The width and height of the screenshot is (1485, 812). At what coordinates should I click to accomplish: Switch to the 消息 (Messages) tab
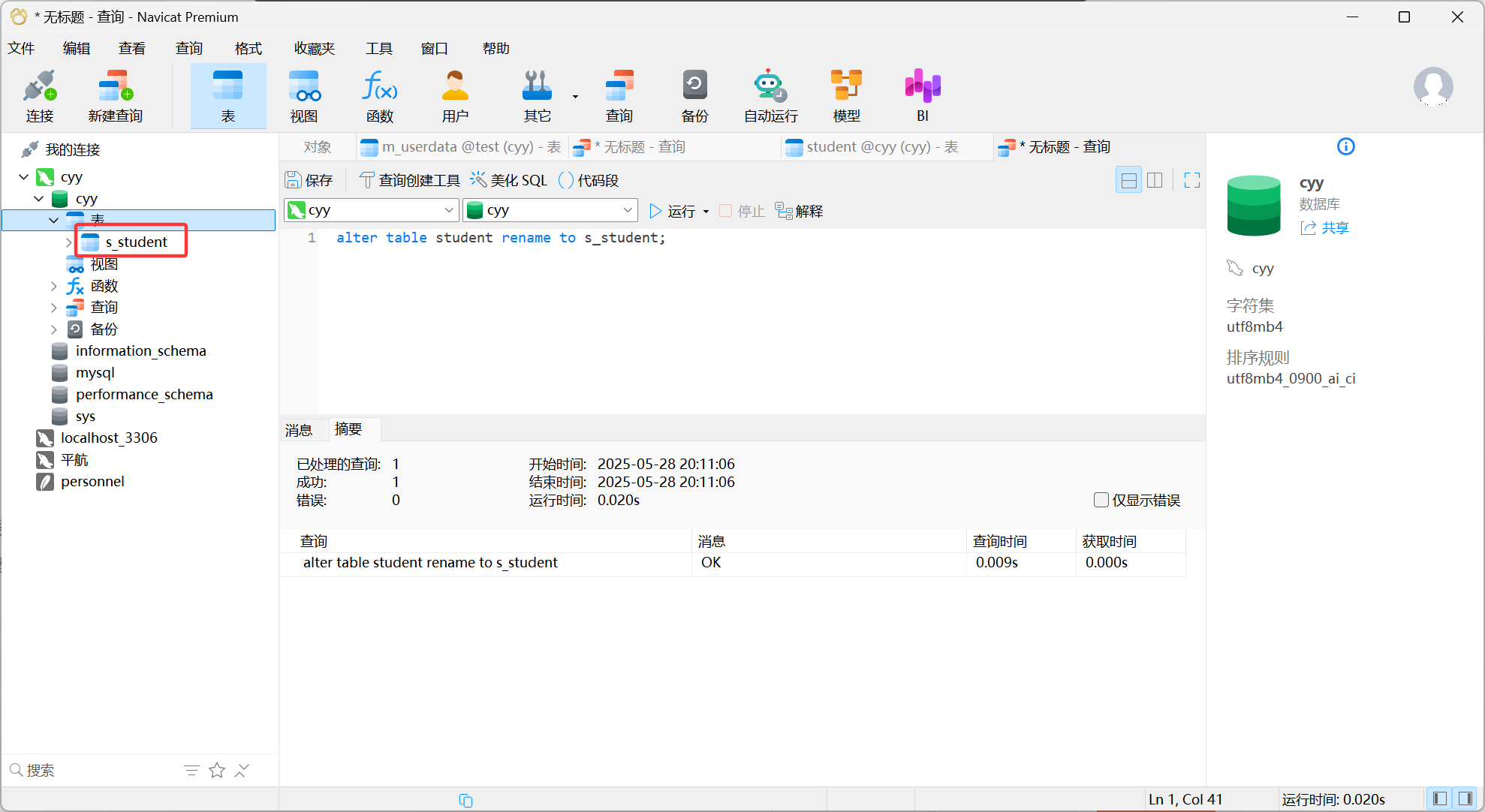click(x=299, y=430)
